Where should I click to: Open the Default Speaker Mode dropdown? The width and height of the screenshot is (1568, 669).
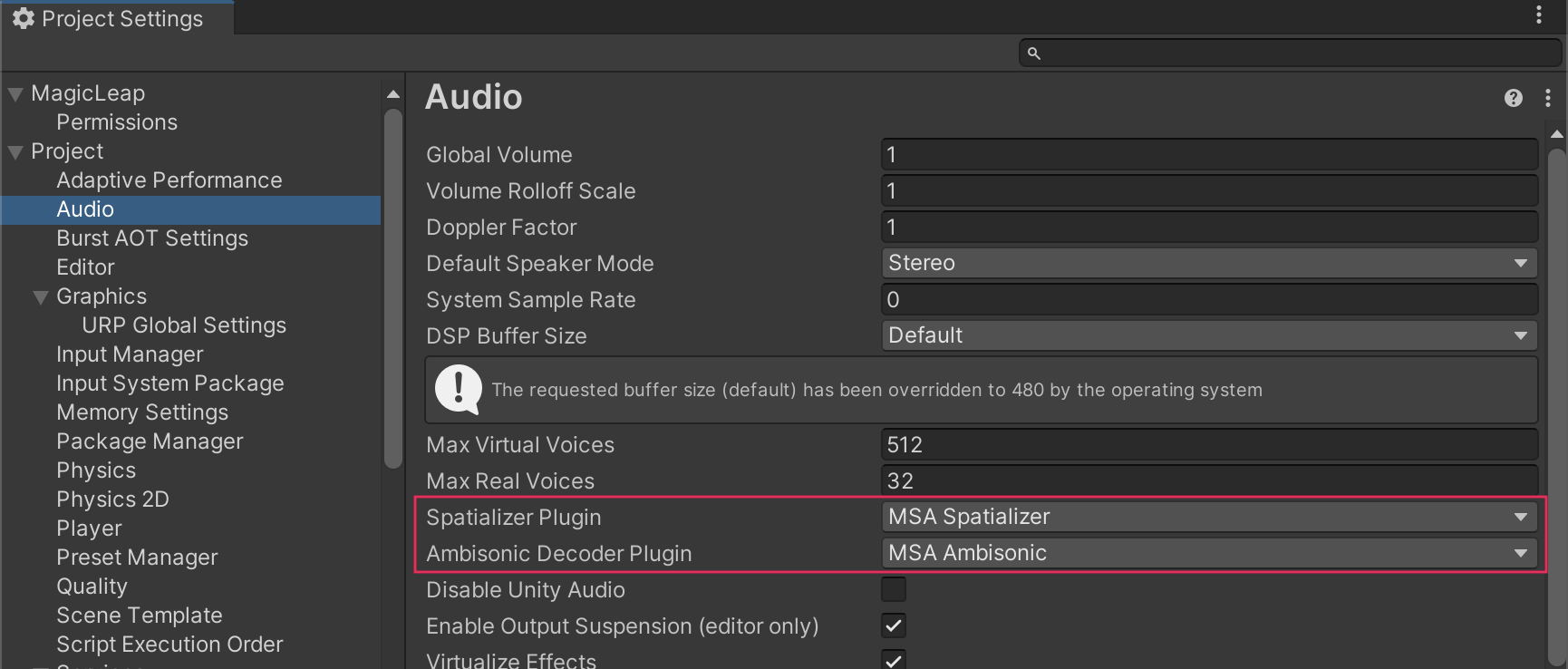[x=1209, y=263]
